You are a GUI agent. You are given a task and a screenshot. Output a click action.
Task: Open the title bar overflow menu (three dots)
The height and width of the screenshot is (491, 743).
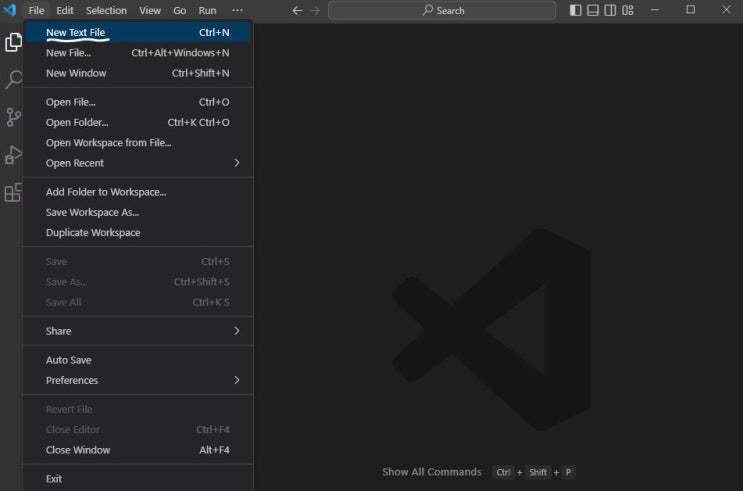(237, 10)
